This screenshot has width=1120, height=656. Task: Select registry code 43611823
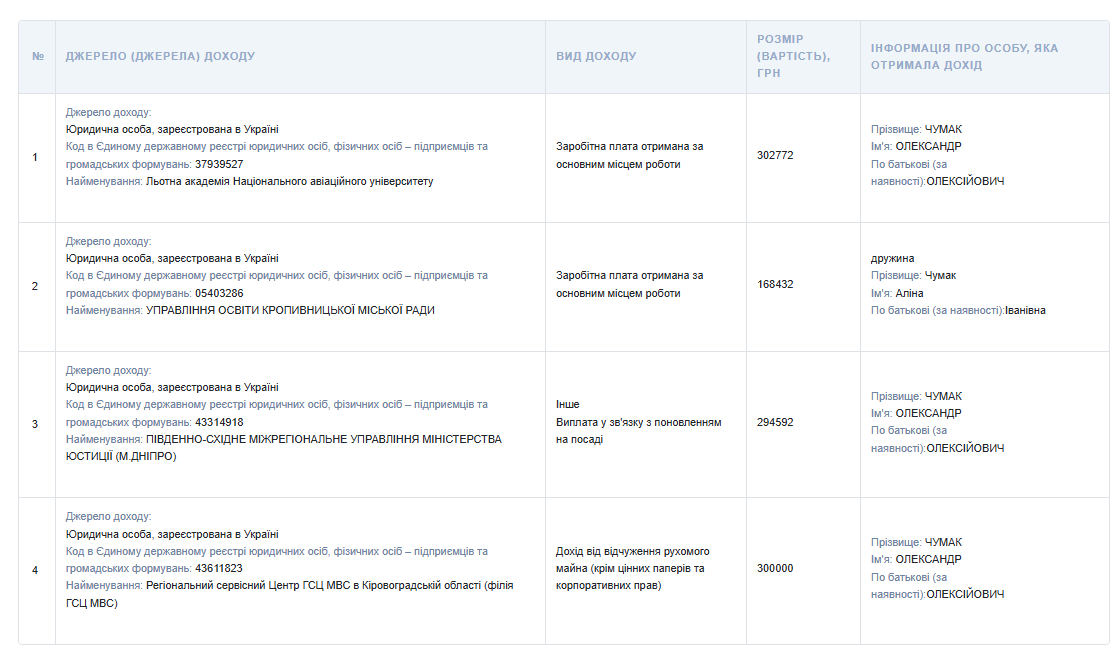[219, 568]
